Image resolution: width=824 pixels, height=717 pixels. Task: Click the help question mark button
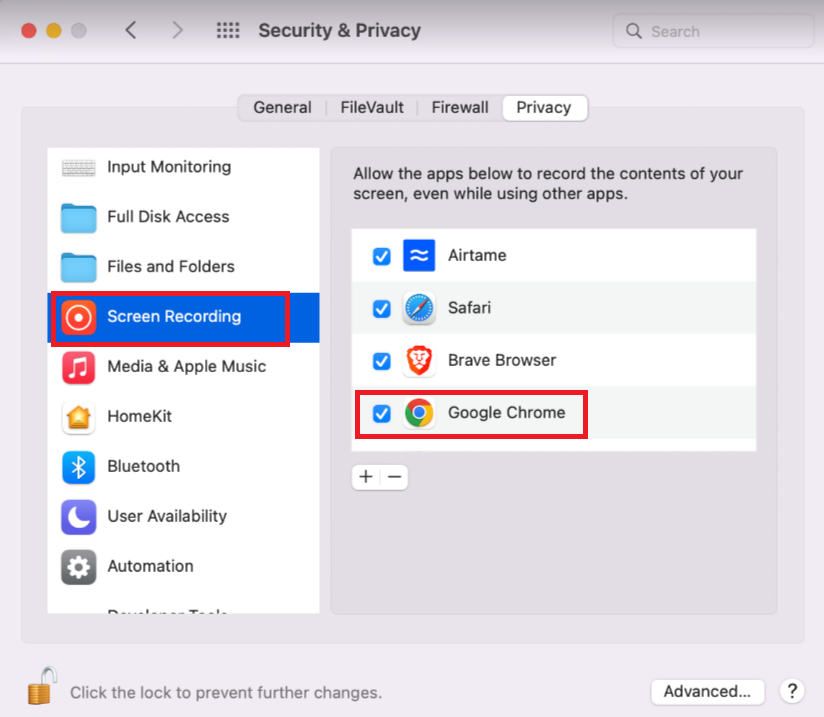791,691
